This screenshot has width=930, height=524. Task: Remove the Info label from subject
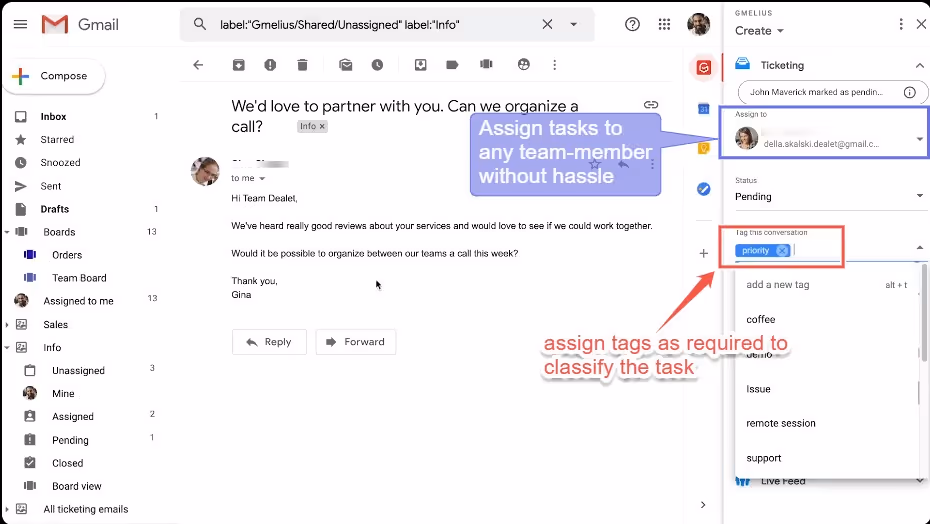tap(322, 126)
